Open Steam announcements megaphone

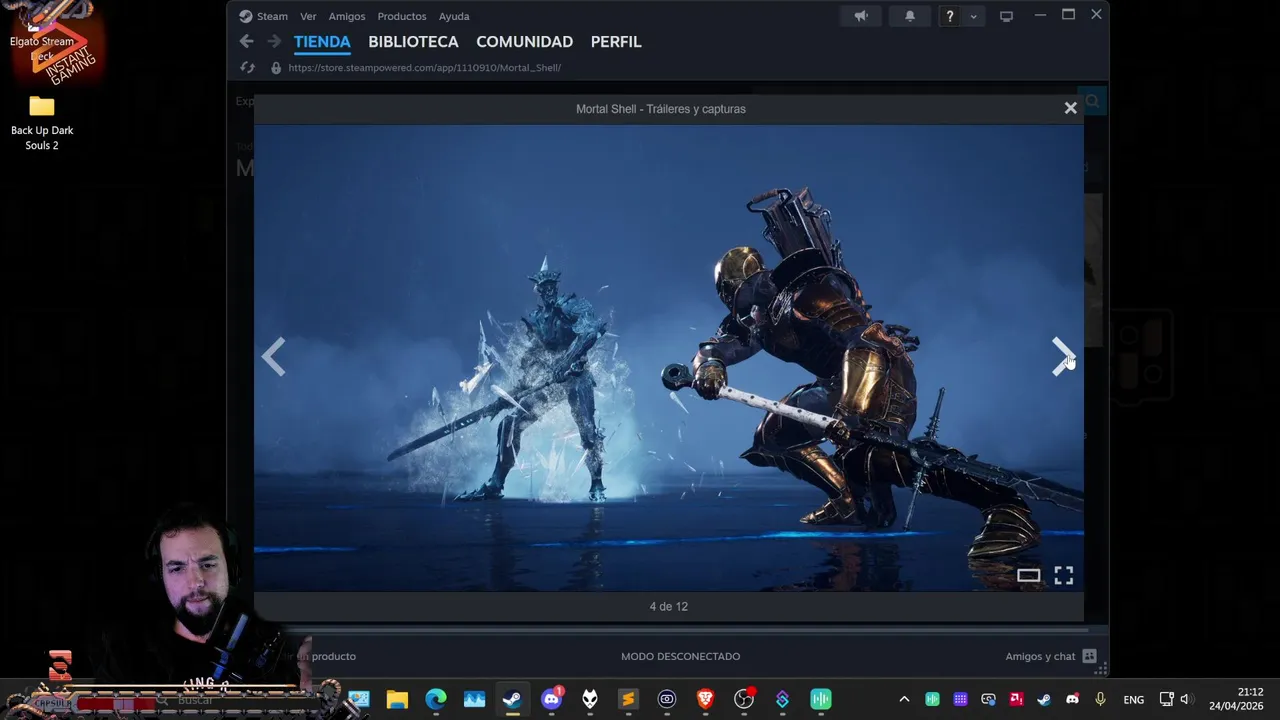click(861, 16)
